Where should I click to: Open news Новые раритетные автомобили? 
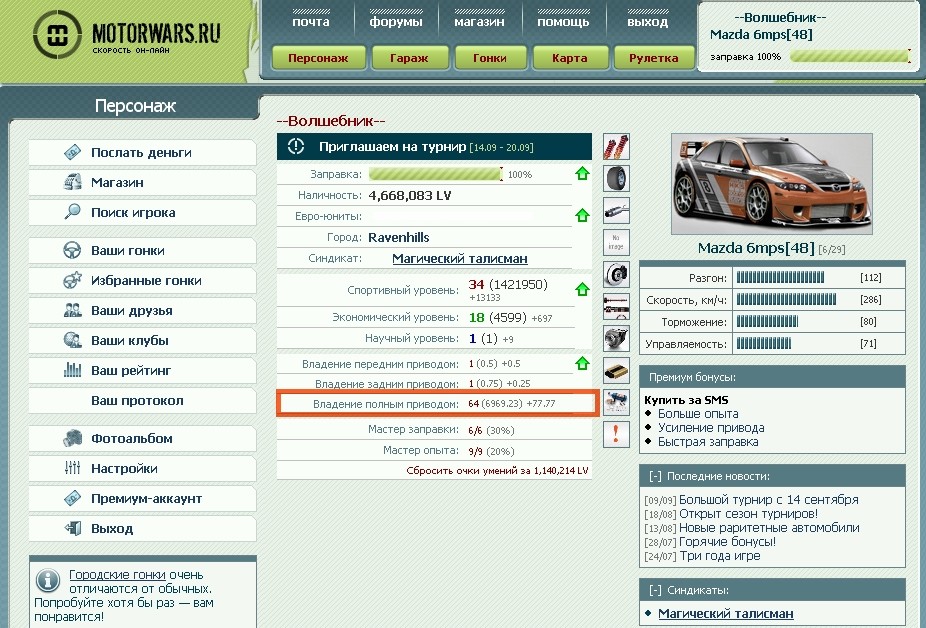[769, 528]
